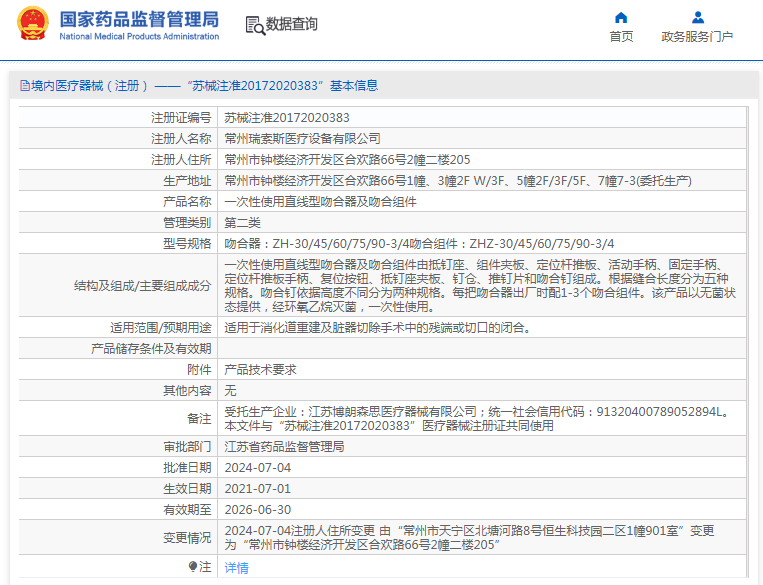Click 结构及组成/主要组成成分 label
This screenshot has height=585, width=763.
click(x=143, y=286)
